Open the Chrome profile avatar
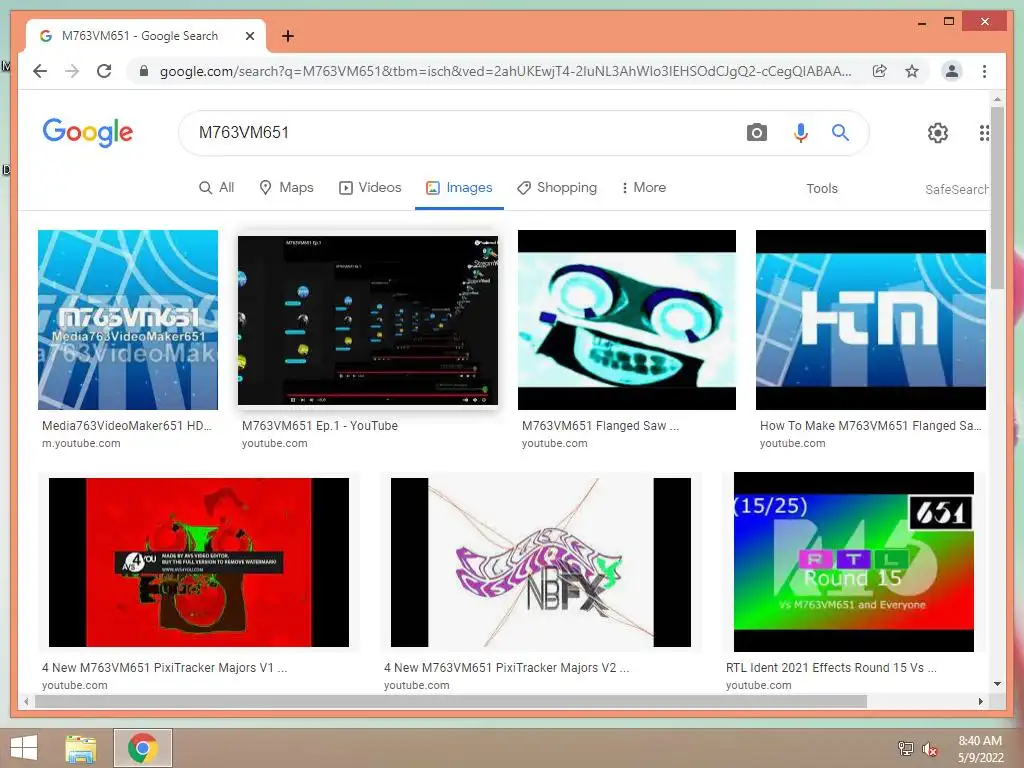This screenshot has height=768, width=1024. [952, 71]
